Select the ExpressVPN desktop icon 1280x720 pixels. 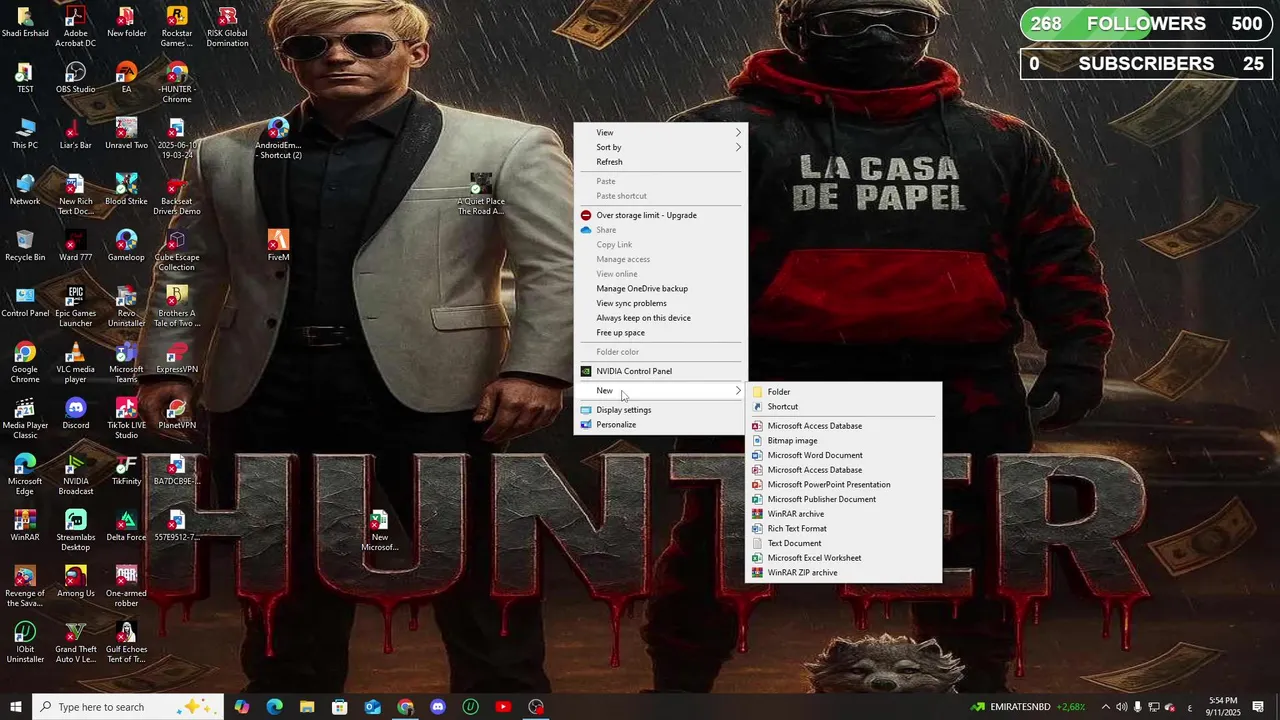177,358
